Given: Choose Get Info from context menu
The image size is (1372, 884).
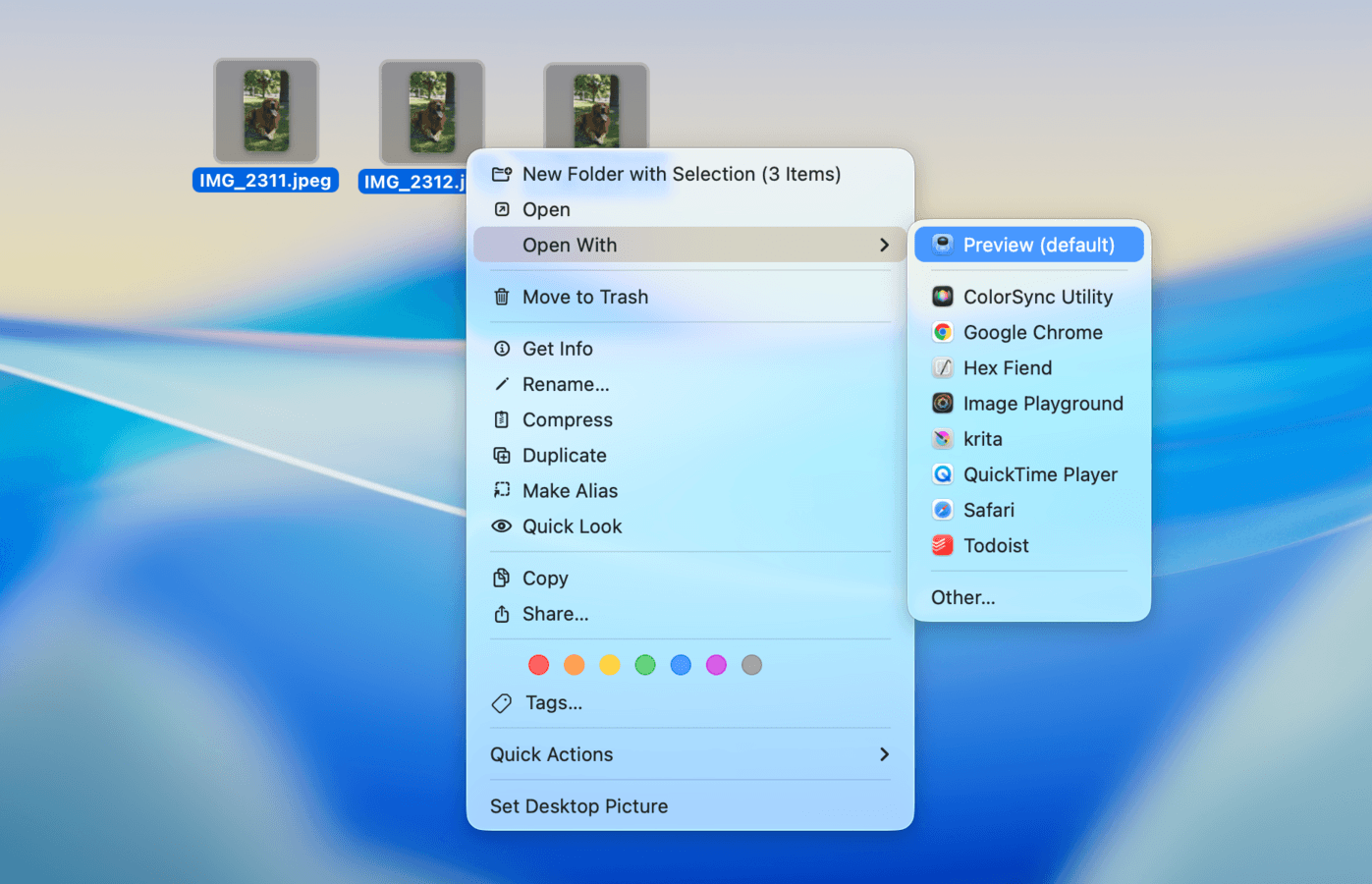Looking at the screenshot, I should coord(690,349).
